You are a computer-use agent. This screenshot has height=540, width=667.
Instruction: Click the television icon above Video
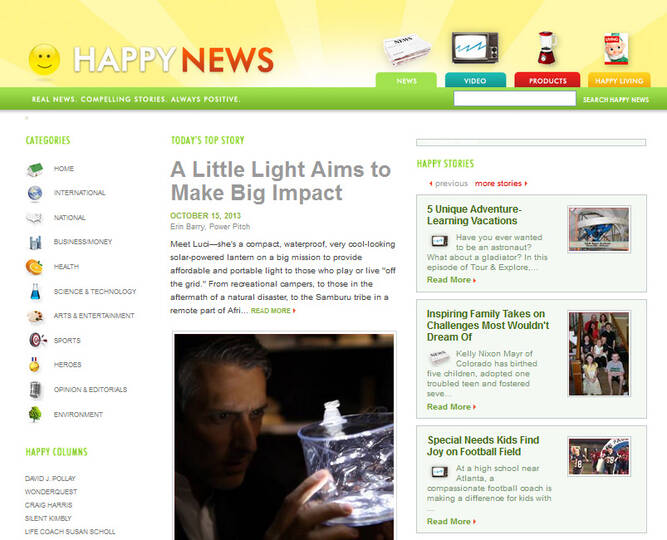[x=475, y=48]
